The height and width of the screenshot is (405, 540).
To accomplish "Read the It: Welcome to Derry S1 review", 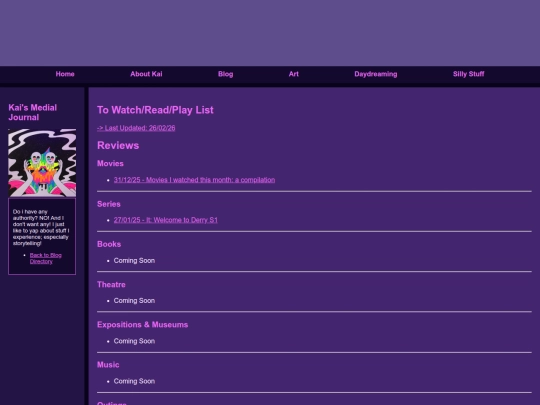I will [x=166, y=220].
